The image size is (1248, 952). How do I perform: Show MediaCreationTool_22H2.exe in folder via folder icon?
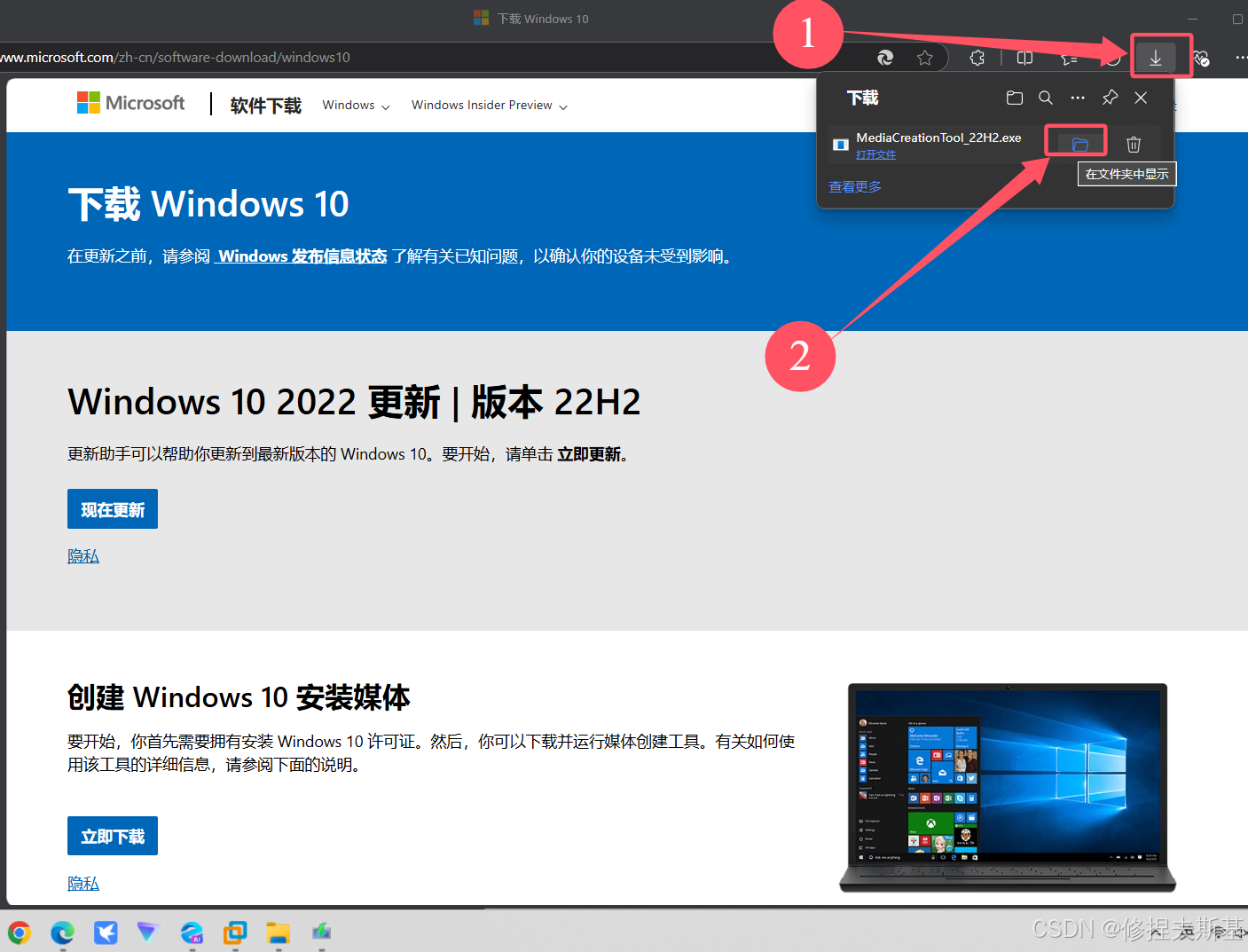coord(1076,140)
